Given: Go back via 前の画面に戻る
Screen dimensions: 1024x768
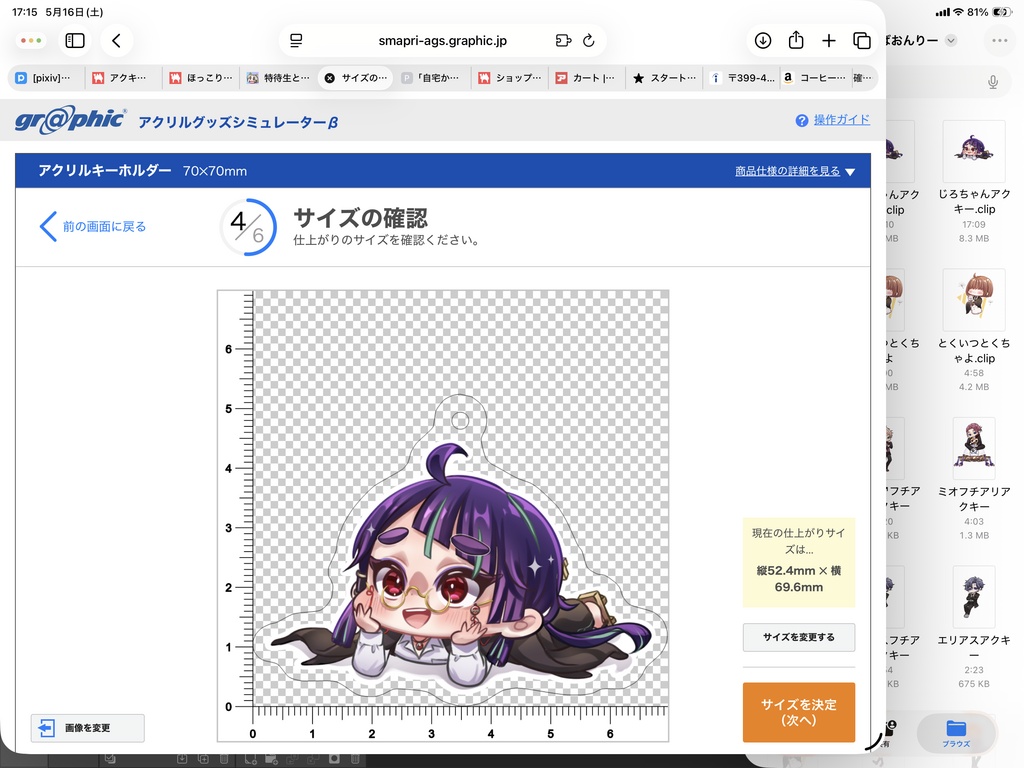Looking at the screenshot, I should 93,227.
